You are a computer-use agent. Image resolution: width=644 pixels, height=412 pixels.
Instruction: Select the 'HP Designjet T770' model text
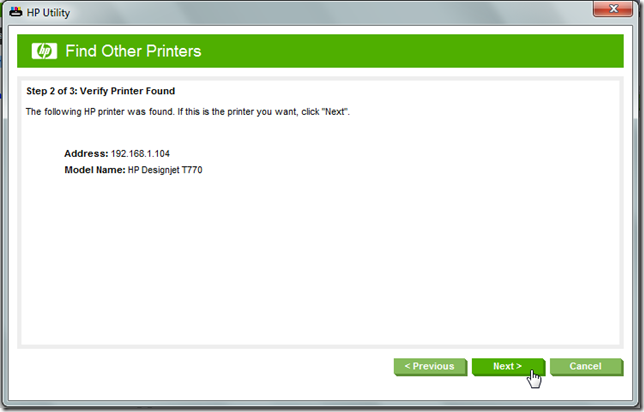(x=165, y=170)
